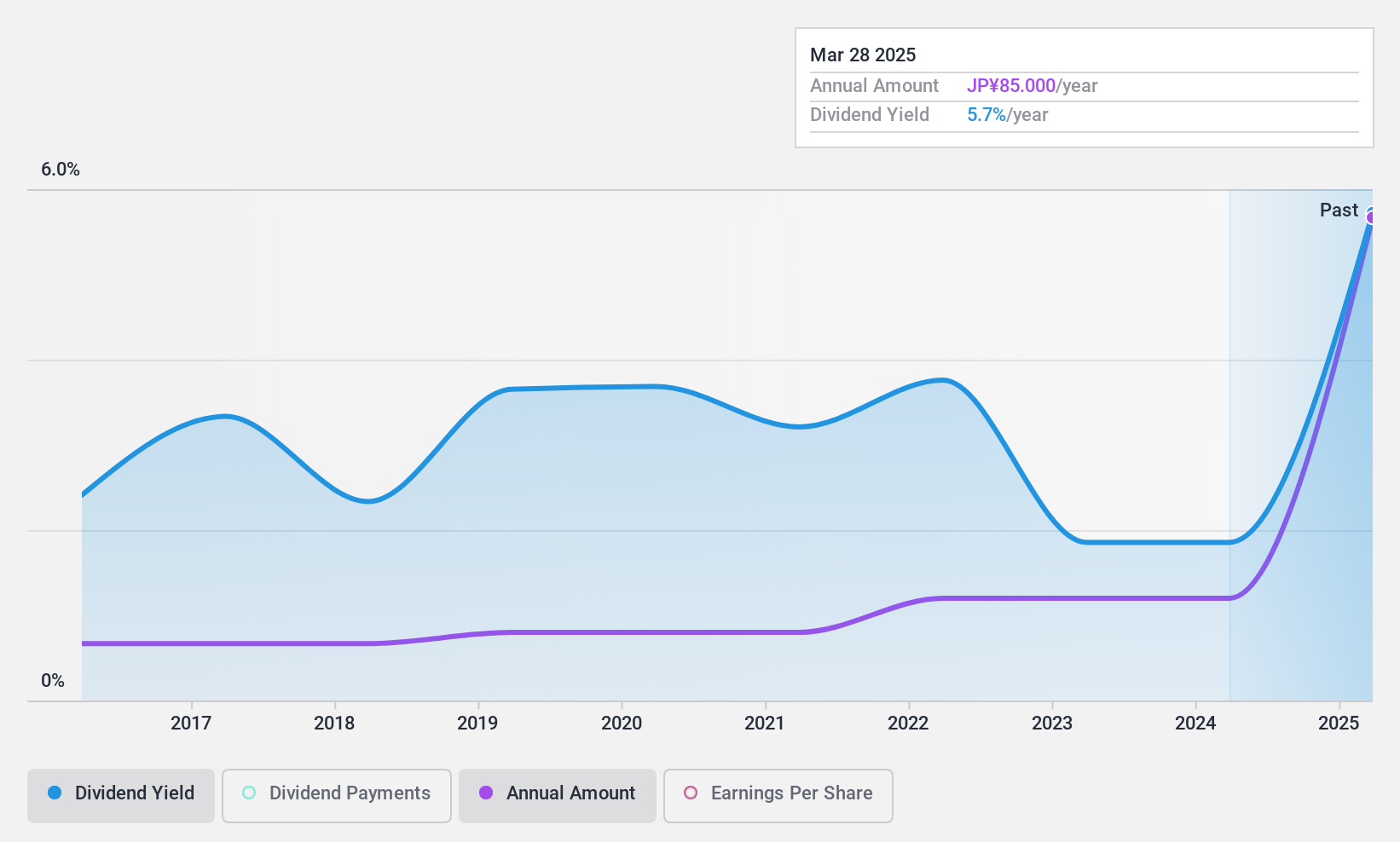The width and height of the screenshot is (1400, 842).
Task: Enable the Dividend Payments series
Action: [x=337, y=796]
